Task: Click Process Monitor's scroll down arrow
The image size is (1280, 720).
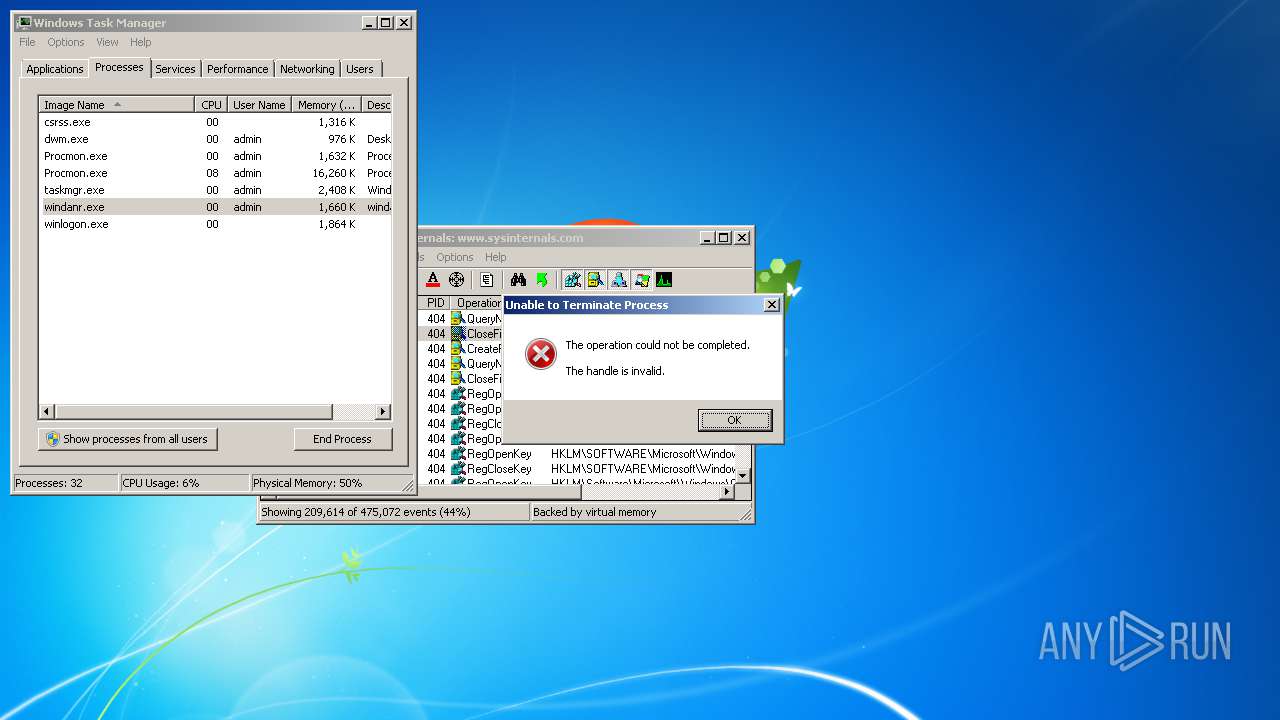Action: 743,476
